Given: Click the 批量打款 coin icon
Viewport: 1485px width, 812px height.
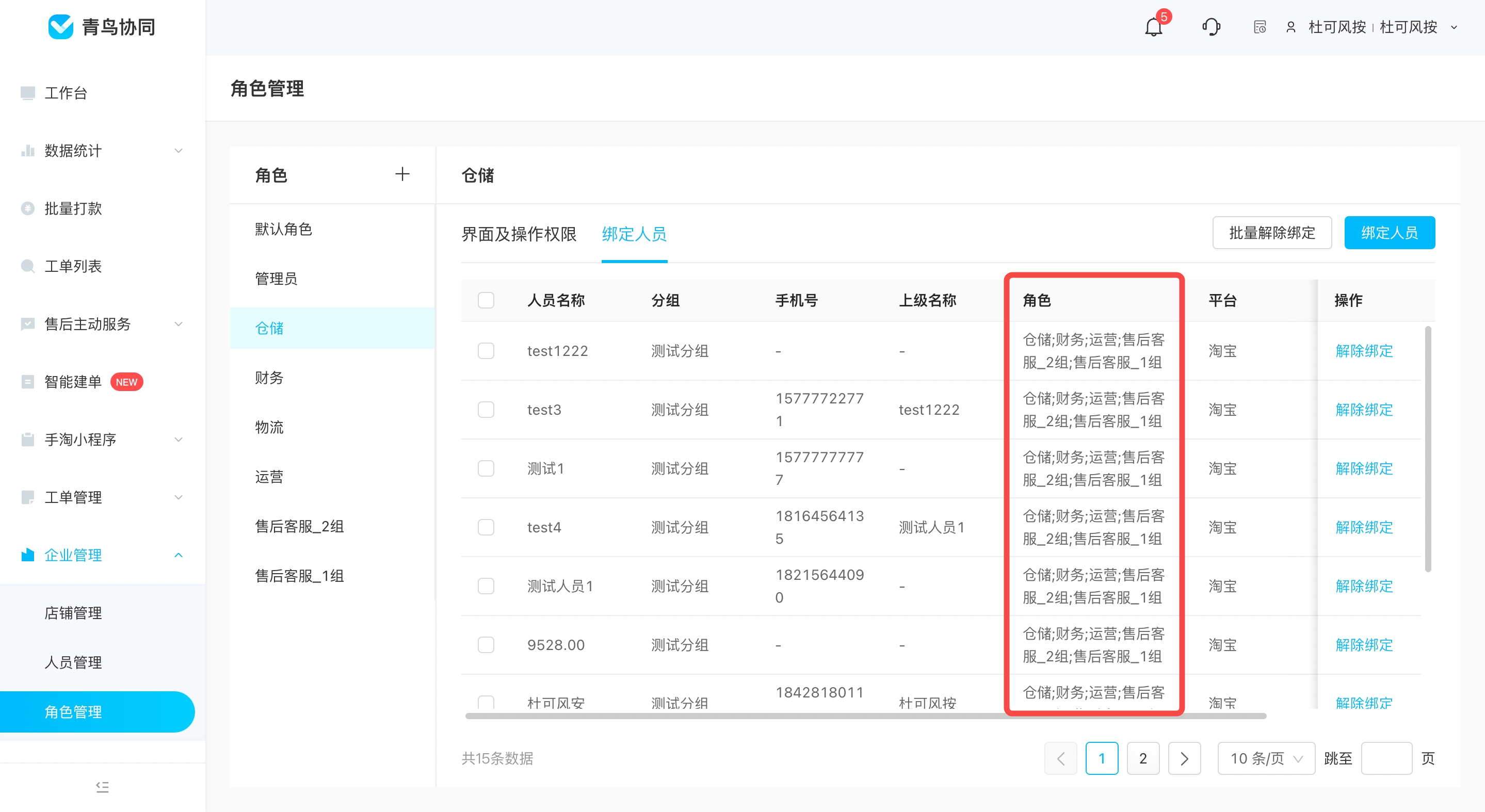Looking at the screenshot, I should pyautogui.click(x=28, y=208).
